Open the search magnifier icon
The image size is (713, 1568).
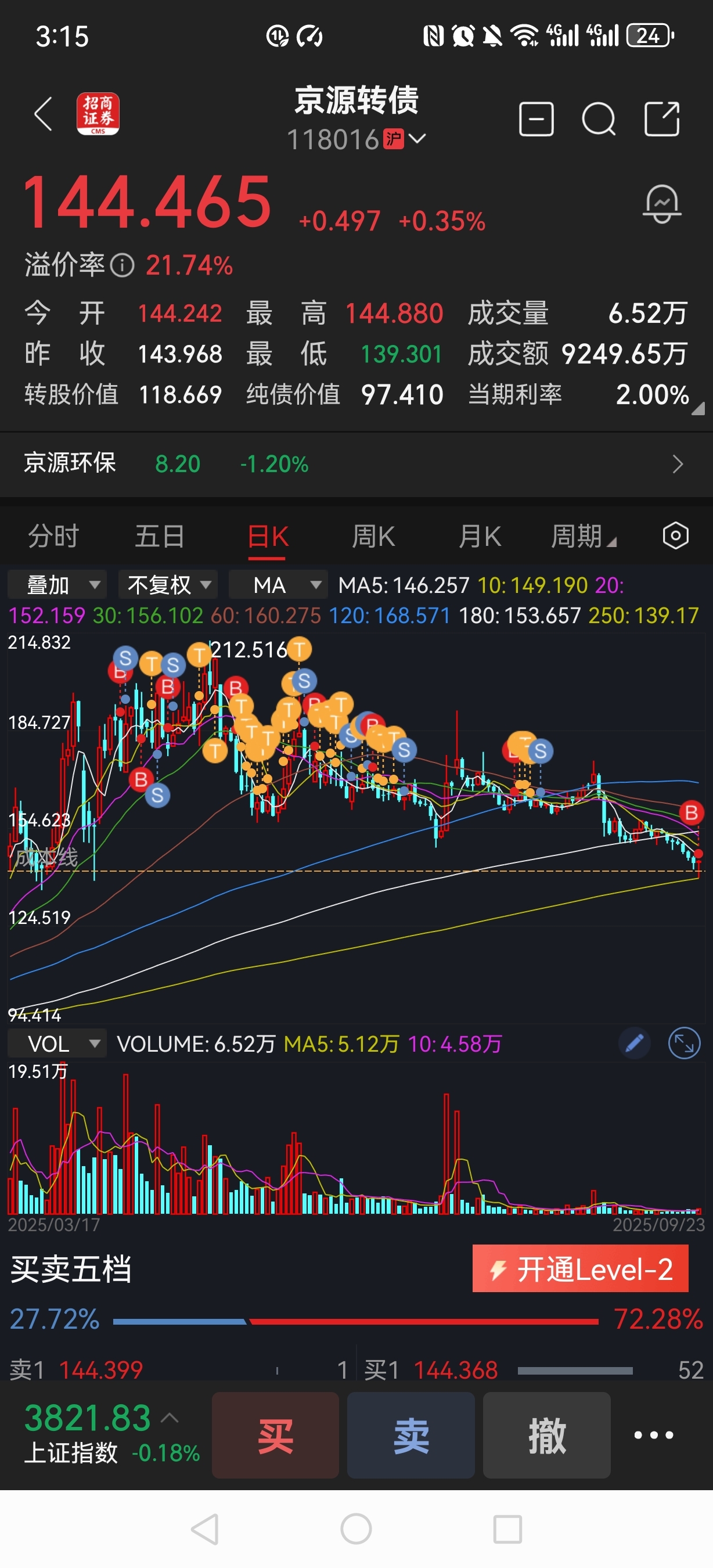pyautogui.click(x=599, y=118)
